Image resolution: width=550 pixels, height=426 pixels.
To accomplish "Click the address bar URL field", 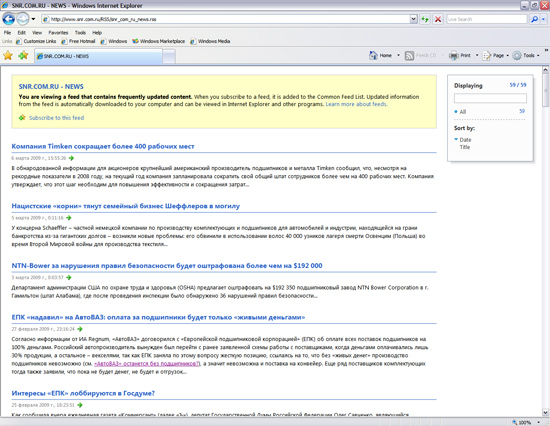I will coord(225,19).
